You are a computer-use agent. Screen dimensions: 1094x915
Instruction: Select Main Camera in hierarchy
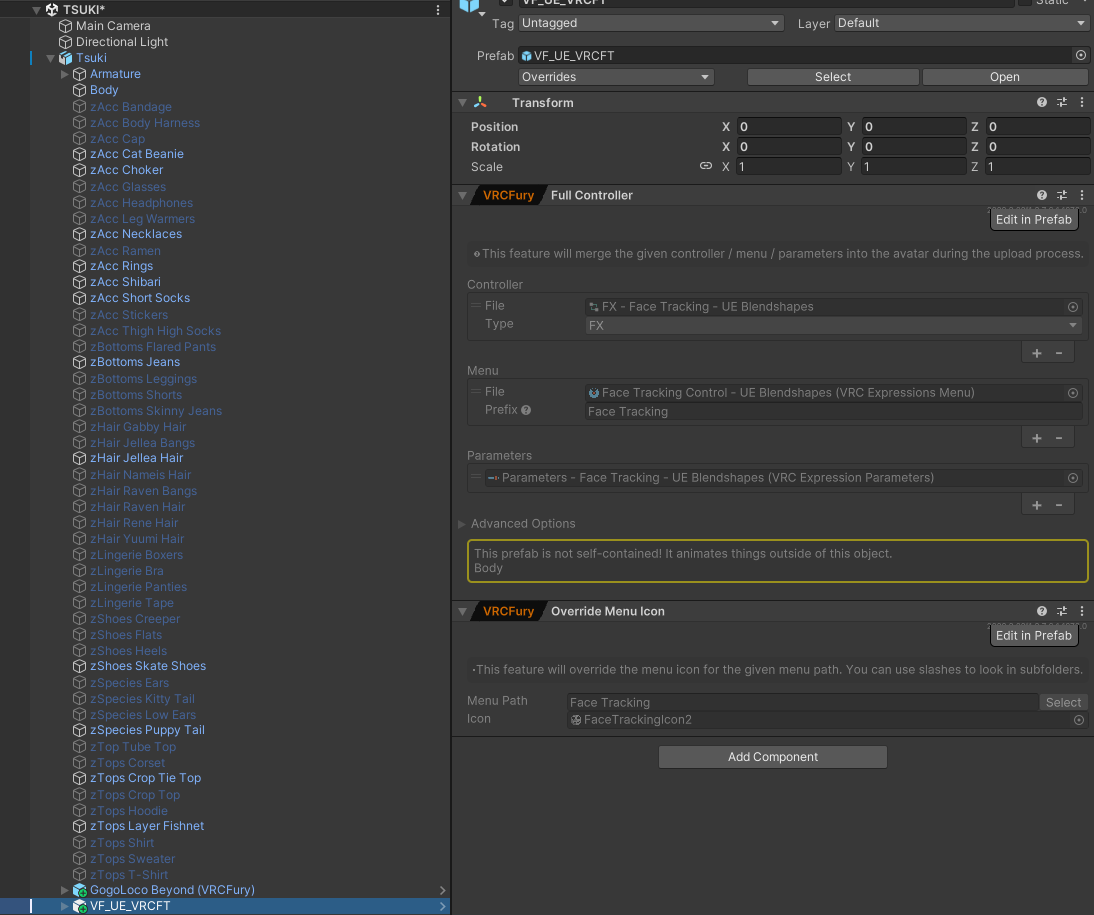point(113,26)
